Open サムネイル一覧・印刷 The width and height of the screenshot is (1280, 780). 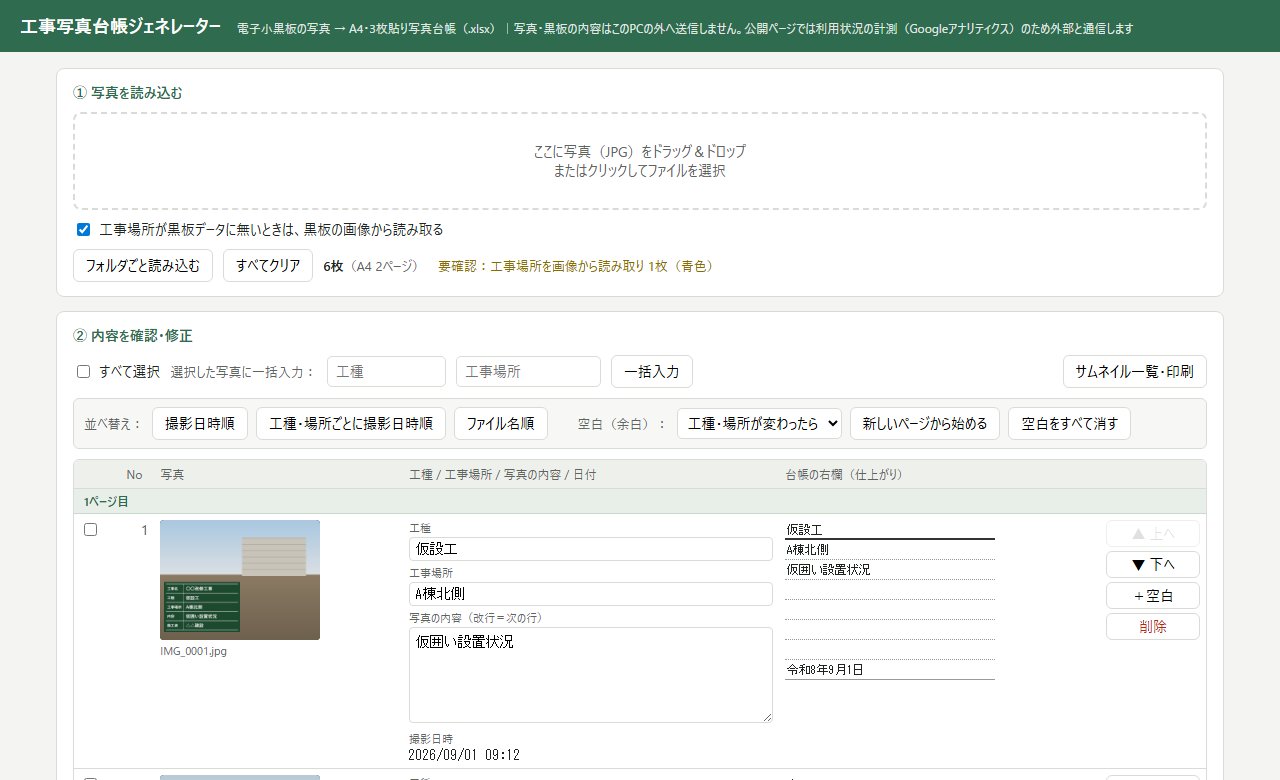point(1135,372)
